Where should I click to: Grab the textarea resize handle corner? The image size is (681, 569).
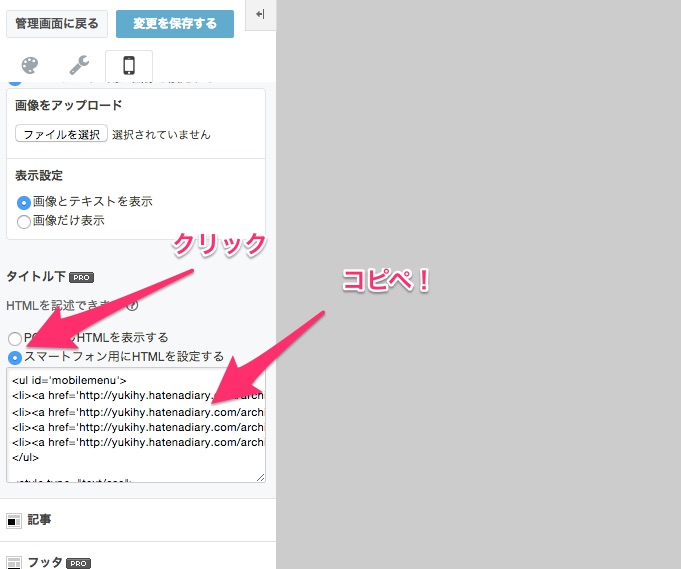click(261, 477)
